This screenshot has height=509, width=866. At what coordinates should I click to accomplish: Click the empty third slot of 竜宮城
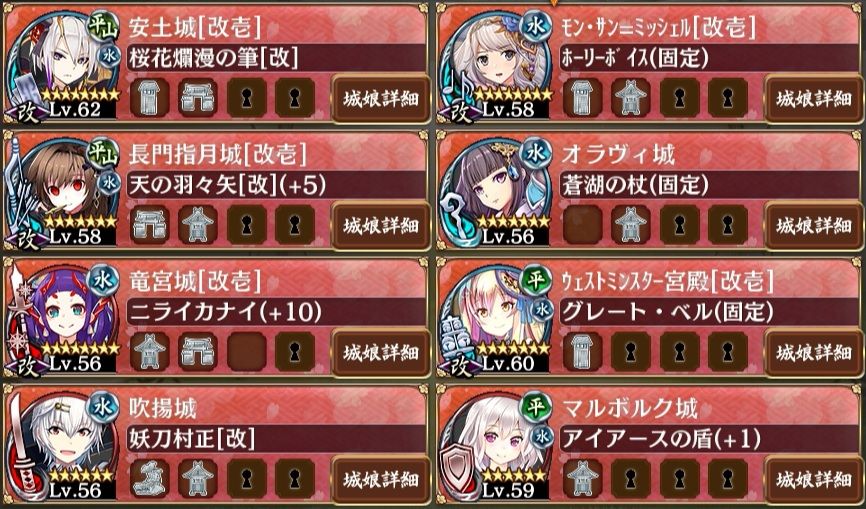point(246,352)
